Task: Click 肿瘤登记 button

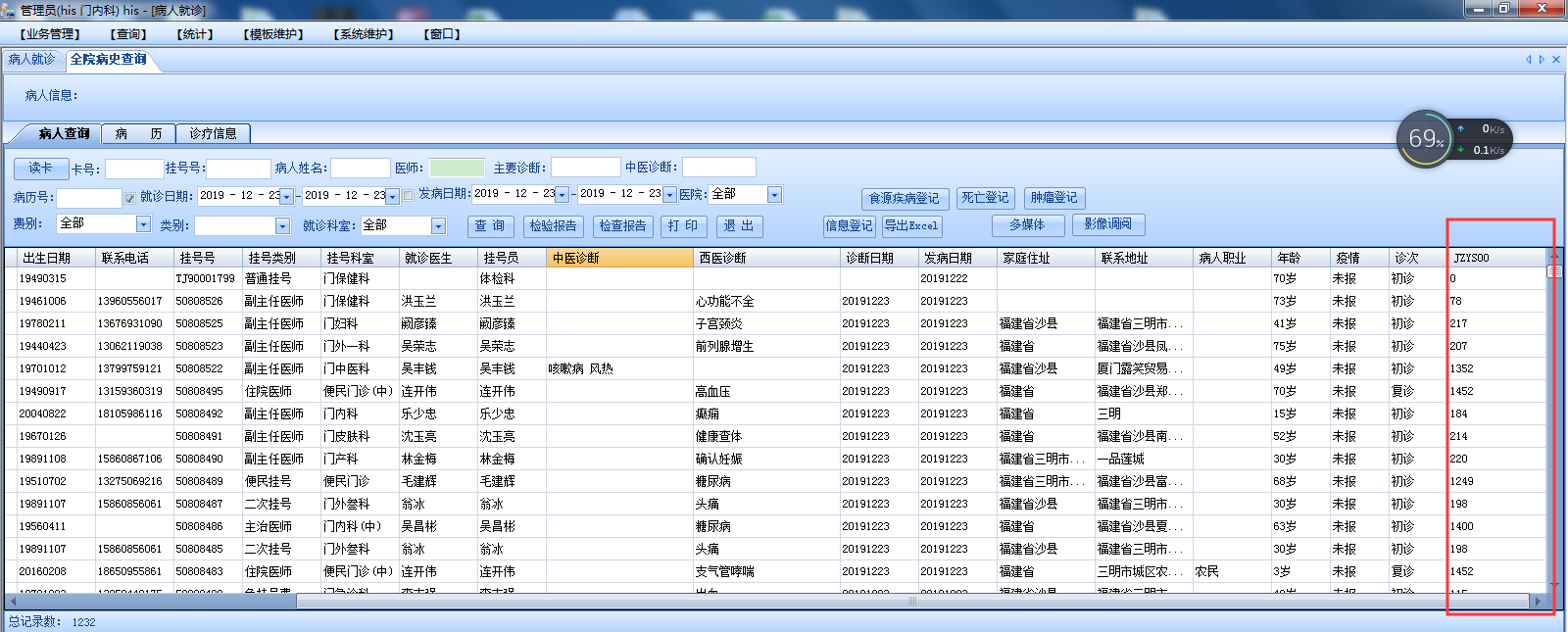Action: tap(1053, 198)
